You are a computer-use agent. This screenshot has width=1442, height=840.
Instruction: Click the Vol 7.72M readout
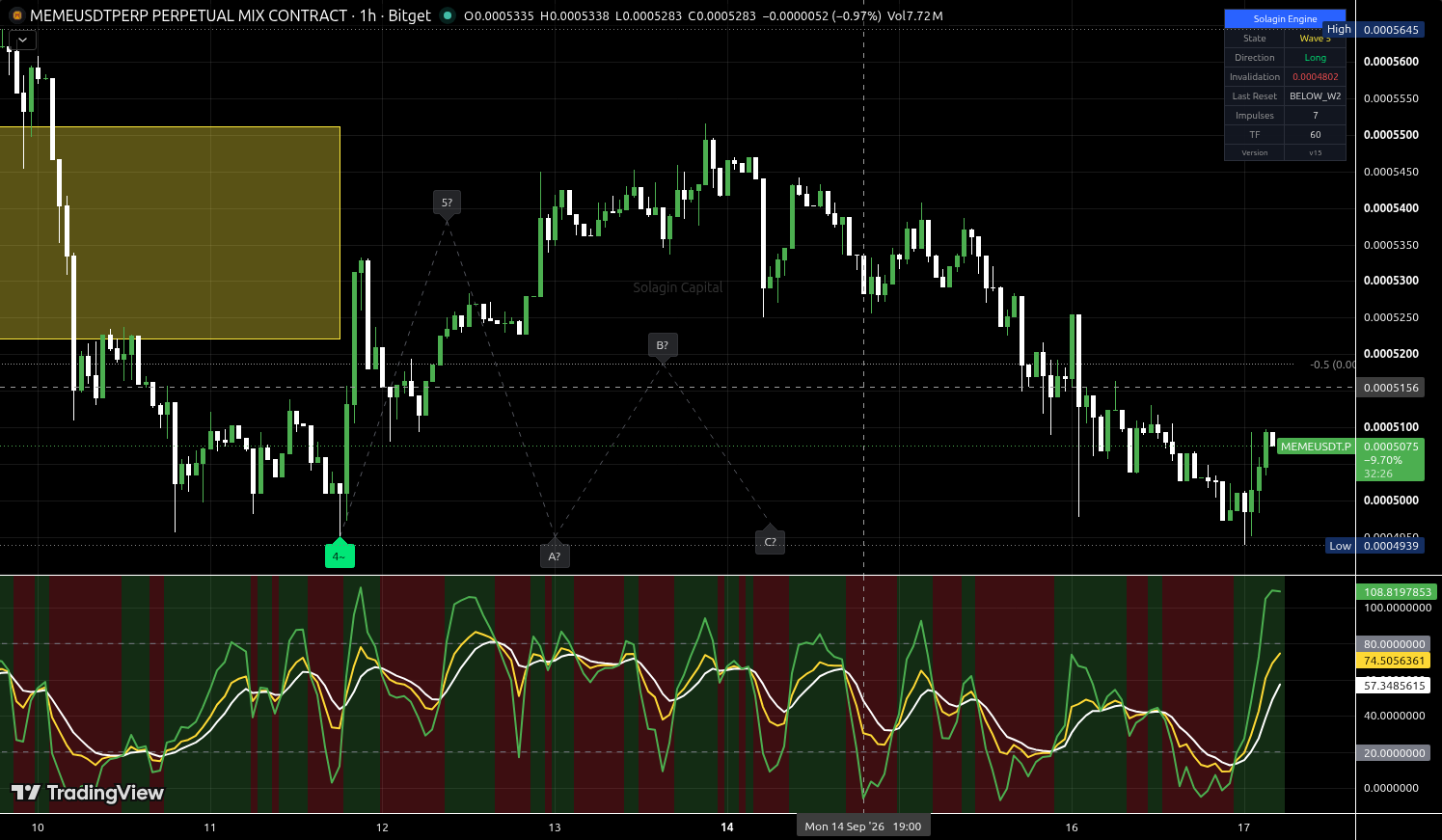coord(914,15)
